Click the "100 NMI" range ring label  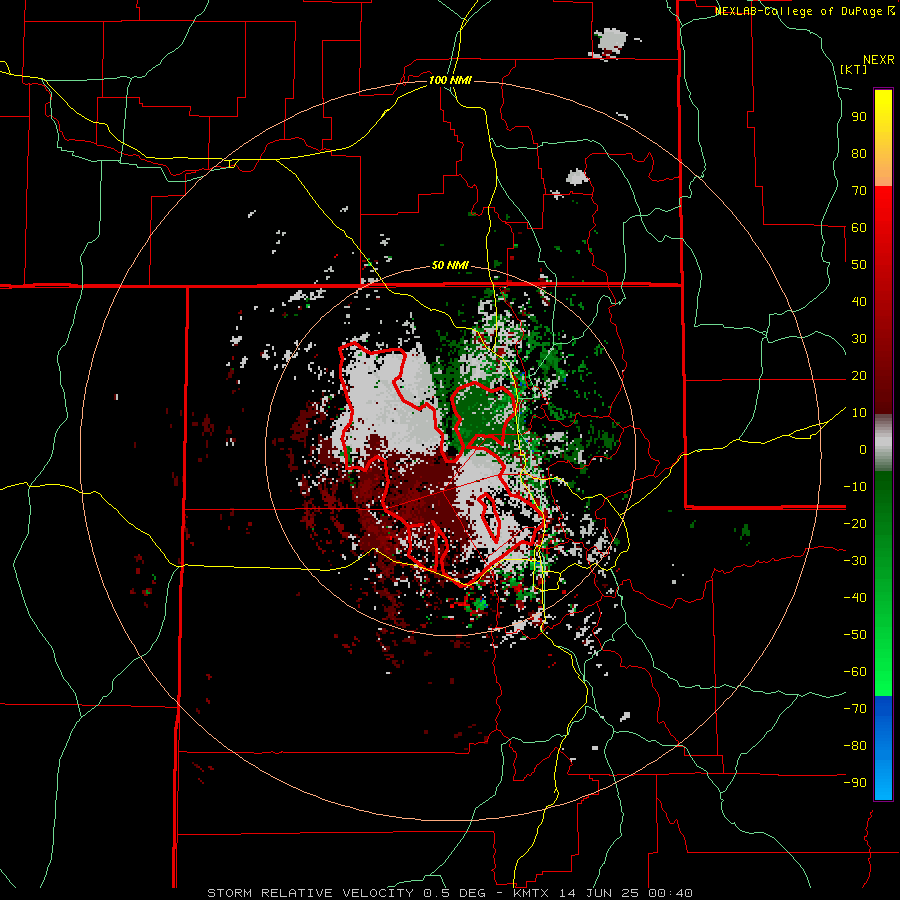tap(450, 80)
